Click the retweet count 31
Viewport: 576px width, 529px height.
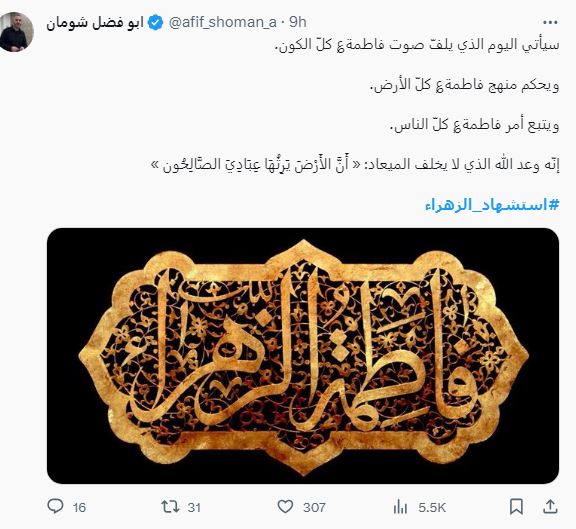(x=194, y=508)
